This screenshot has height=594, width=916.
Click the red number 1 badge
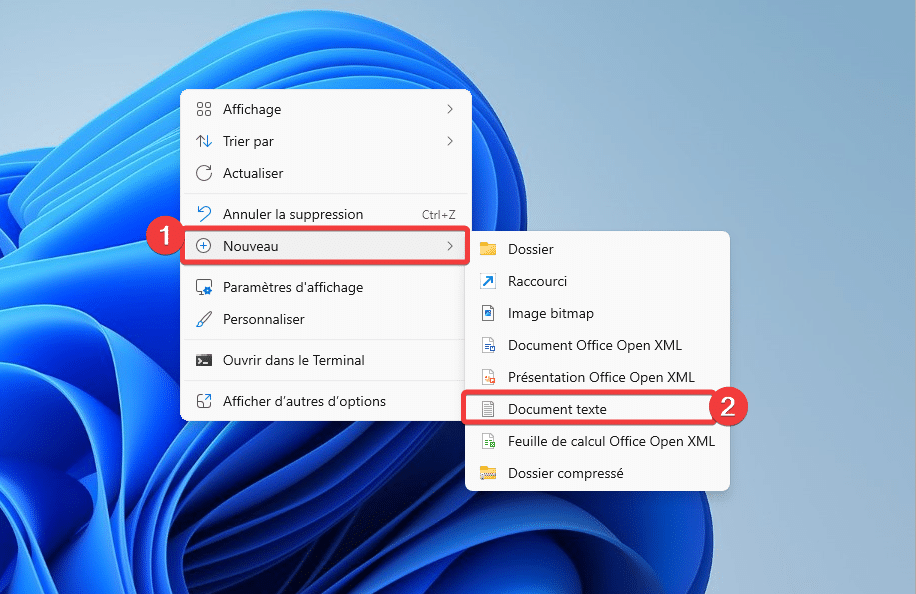pyautogui.click(x=163, y=237)
